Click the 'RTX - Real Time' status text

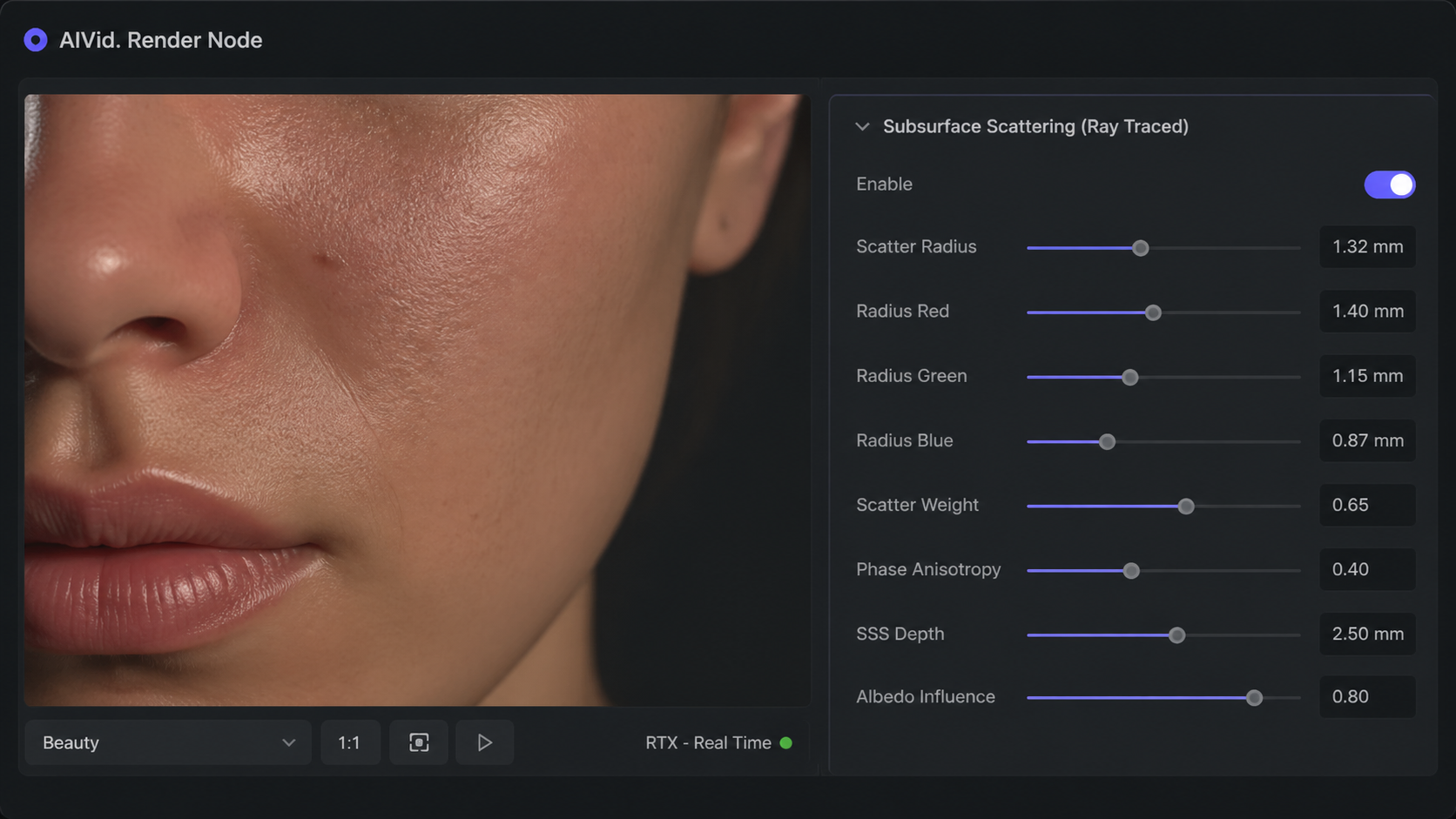(708, 743)
